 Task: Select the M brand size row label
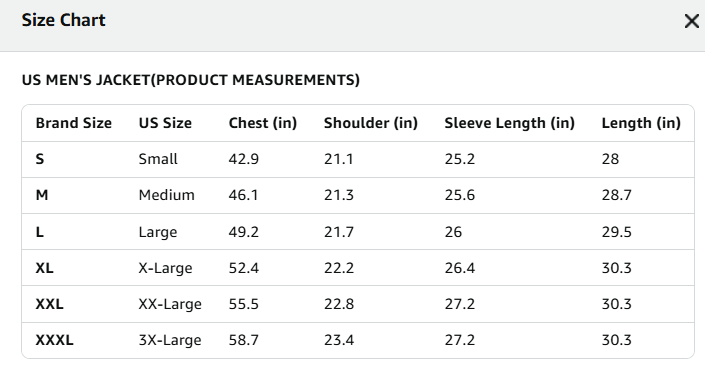pos(42,195)
